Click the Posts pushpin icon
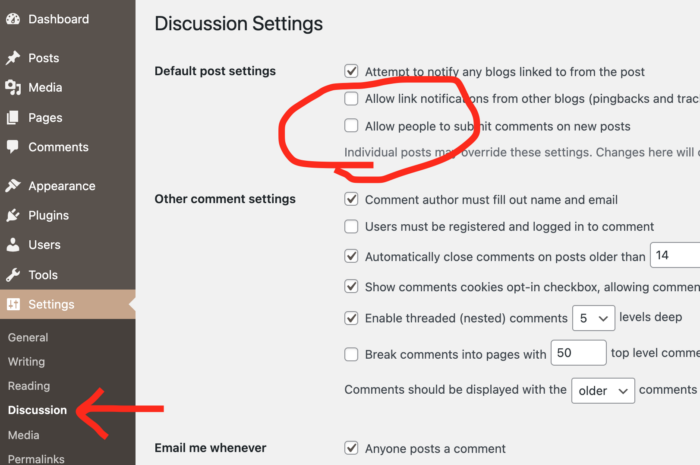700x465 pixels. (13, 59)
